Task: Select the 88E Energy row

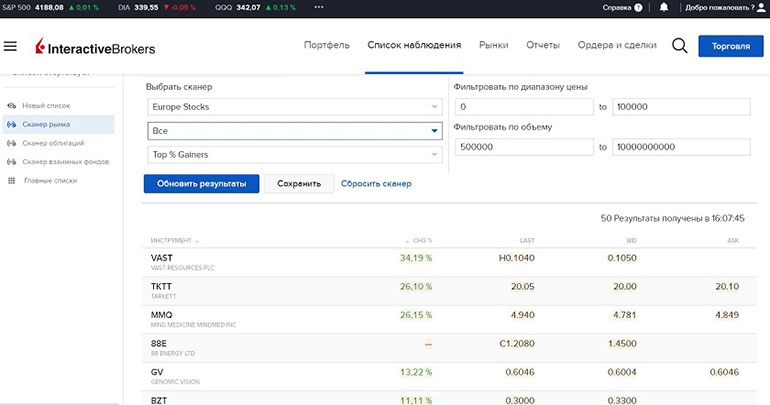Action: (449, 348)
